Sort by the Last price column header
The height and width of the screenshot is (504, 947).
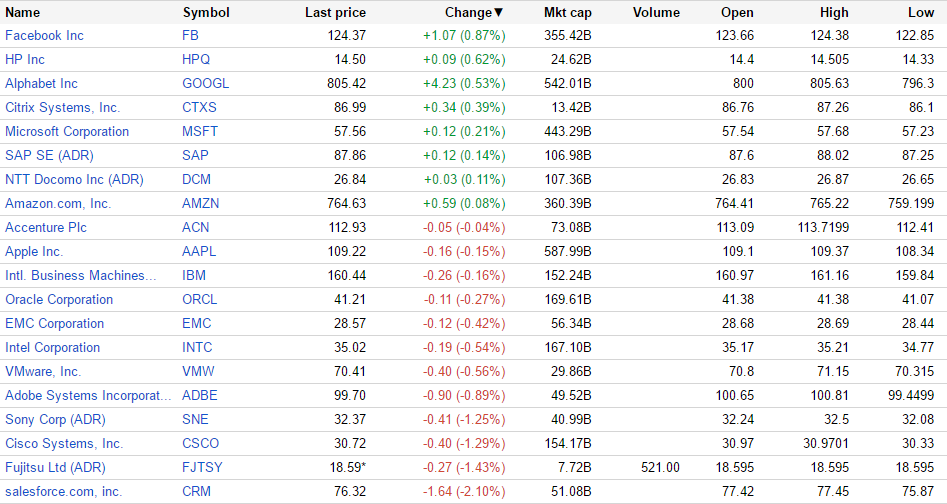[x=335, y=13]
